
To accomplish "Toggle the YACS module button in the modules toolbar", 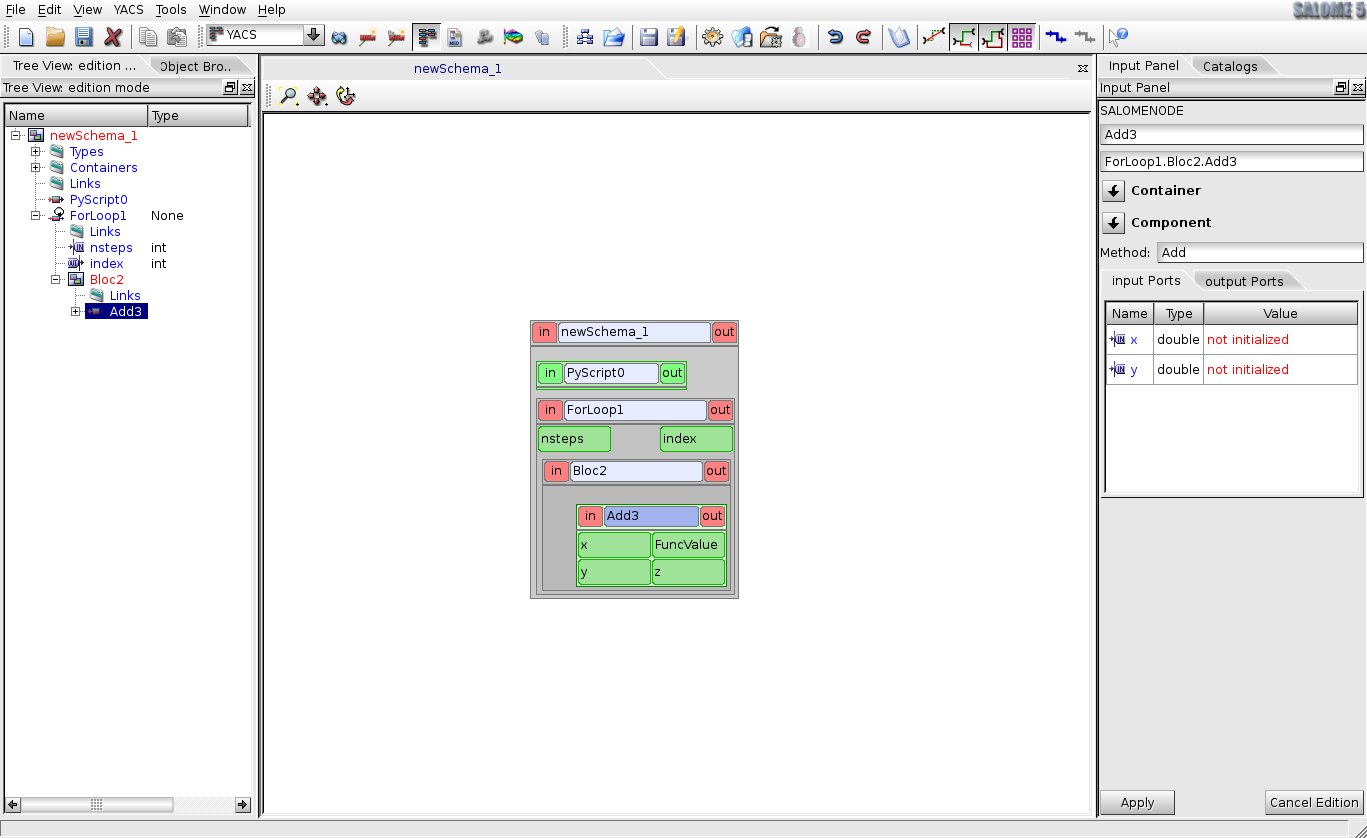I will 428,37.
